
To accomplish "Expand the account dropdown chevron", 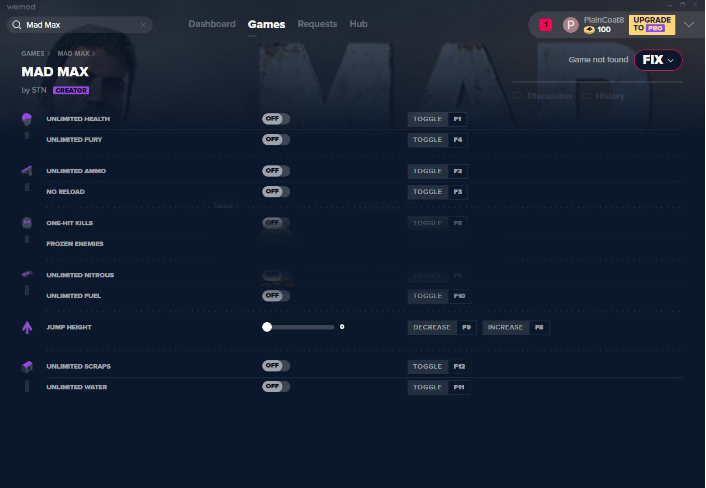I will (x=689, y=24).
